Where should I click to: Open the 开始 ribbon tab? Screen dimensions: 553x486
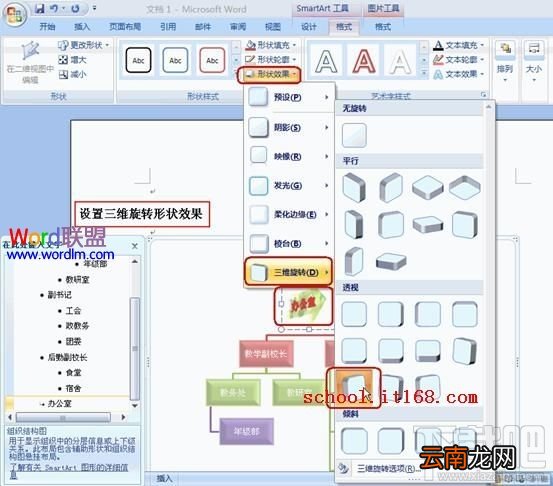pyautogui.click(x=47, y=26)
